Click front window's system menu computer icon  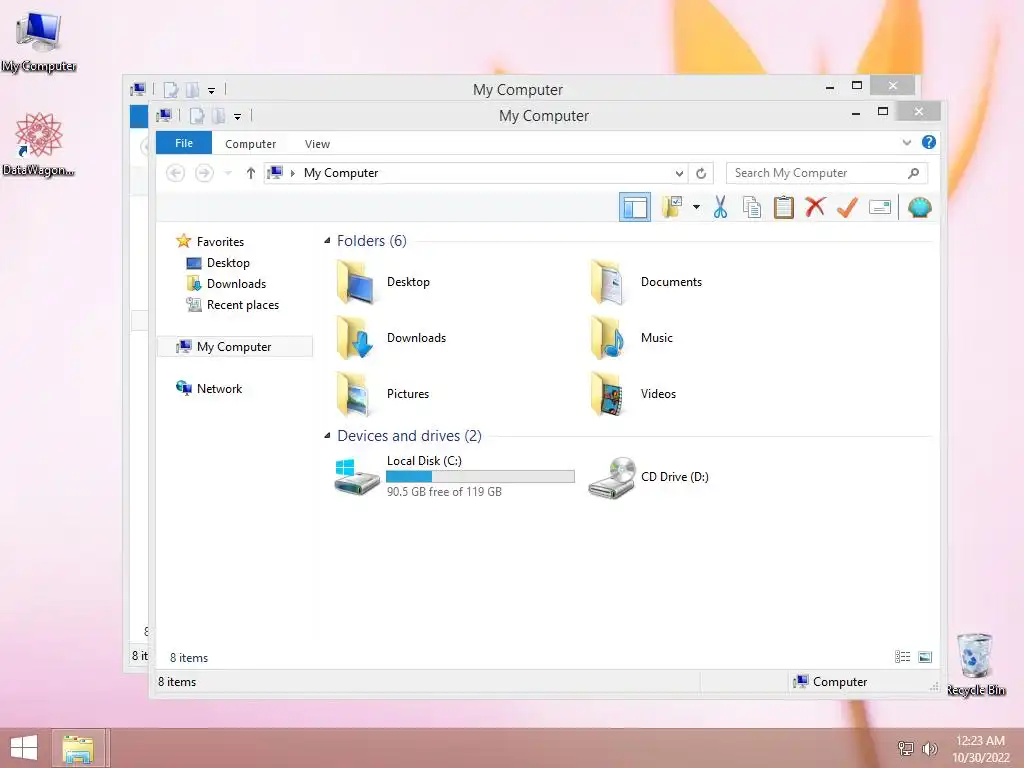164,116
